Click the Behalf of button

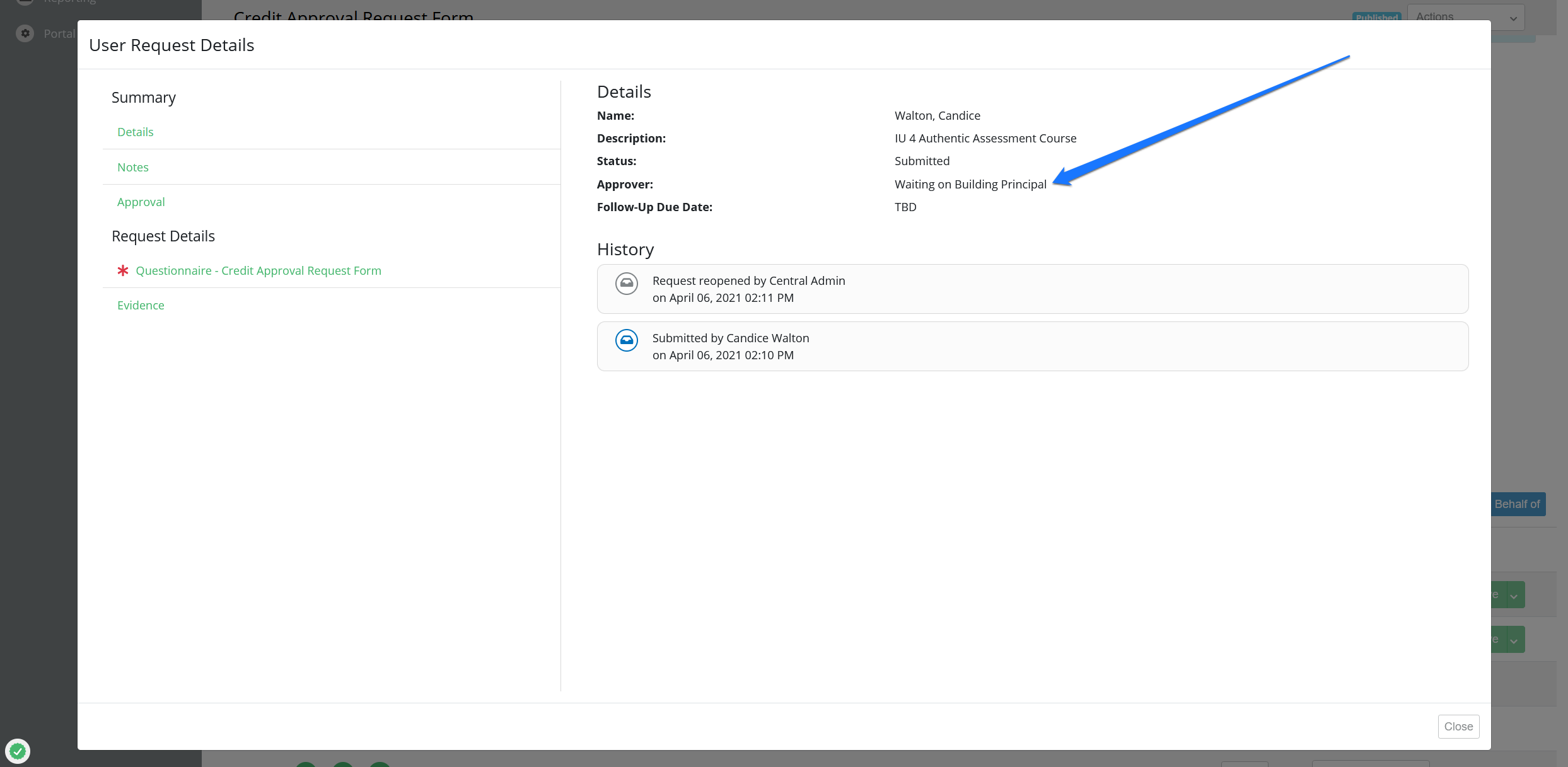pos(1517,504)
